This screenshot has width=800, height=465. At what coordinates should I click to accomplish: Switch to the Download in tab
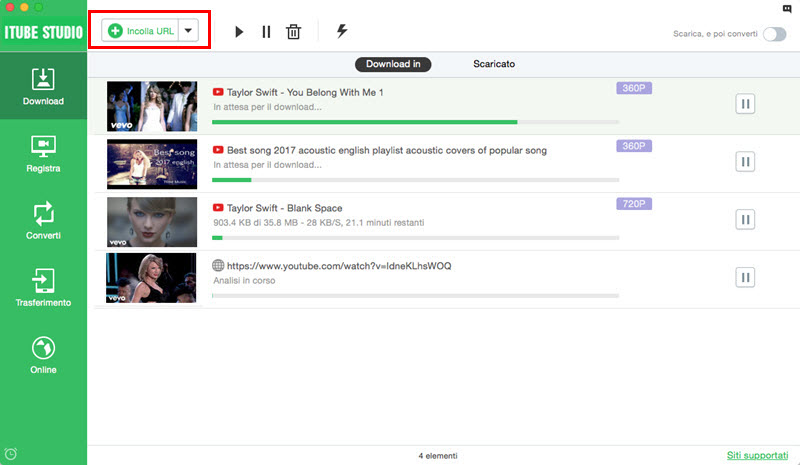[x=393, y=64]
